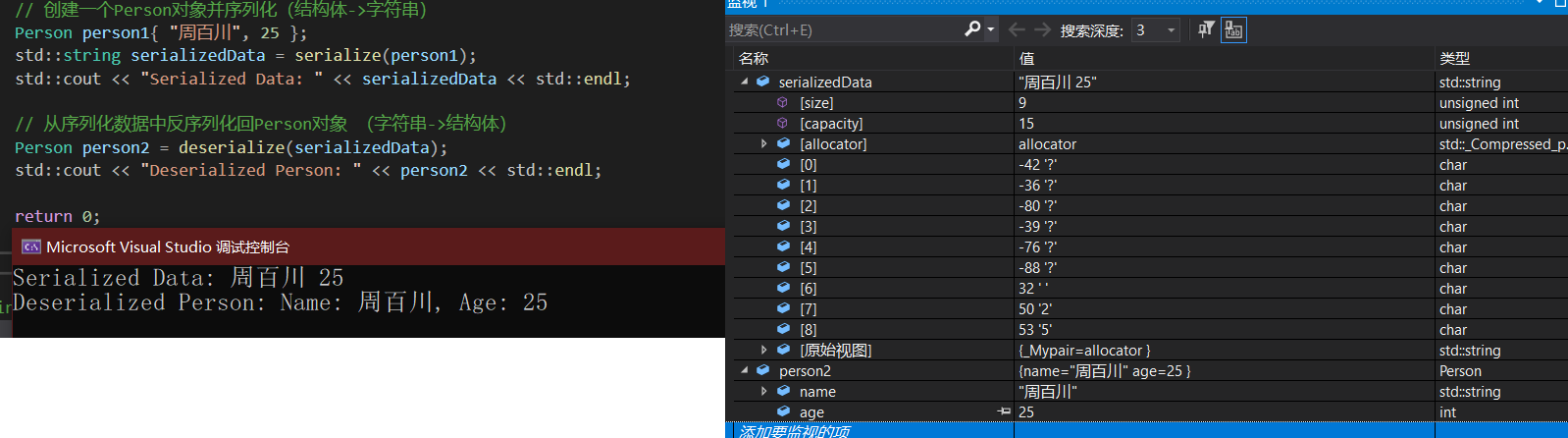The image size is (1568, 438).
Task: Expand the [allocator] node
Action: tap(764, 144)
